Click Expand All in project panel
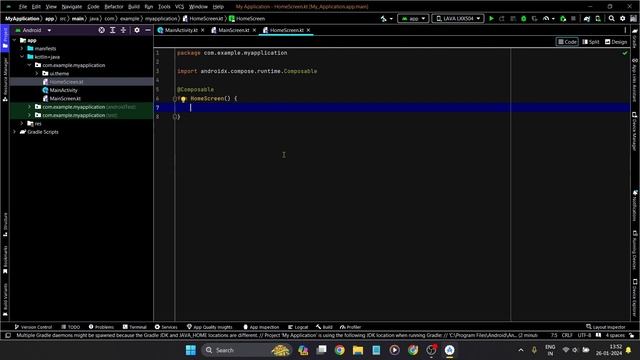The image size is (640, 360). [x=112, y=30]
